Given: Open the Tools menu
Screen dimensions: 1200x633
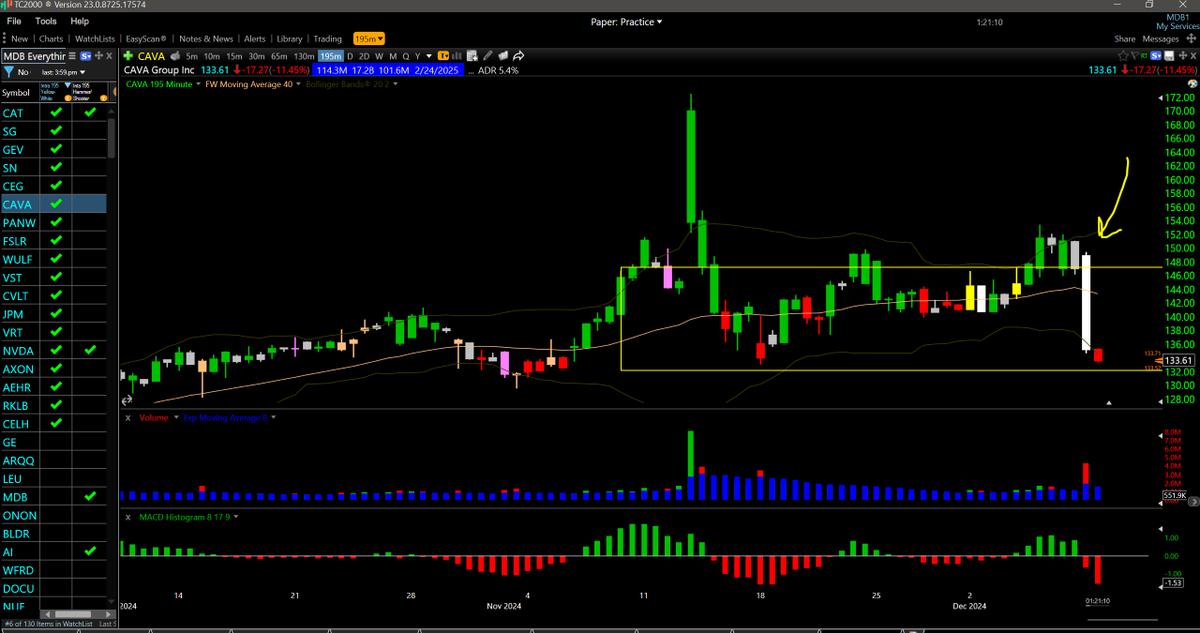Looking at the screenshot, I should [x=46, y=21].
